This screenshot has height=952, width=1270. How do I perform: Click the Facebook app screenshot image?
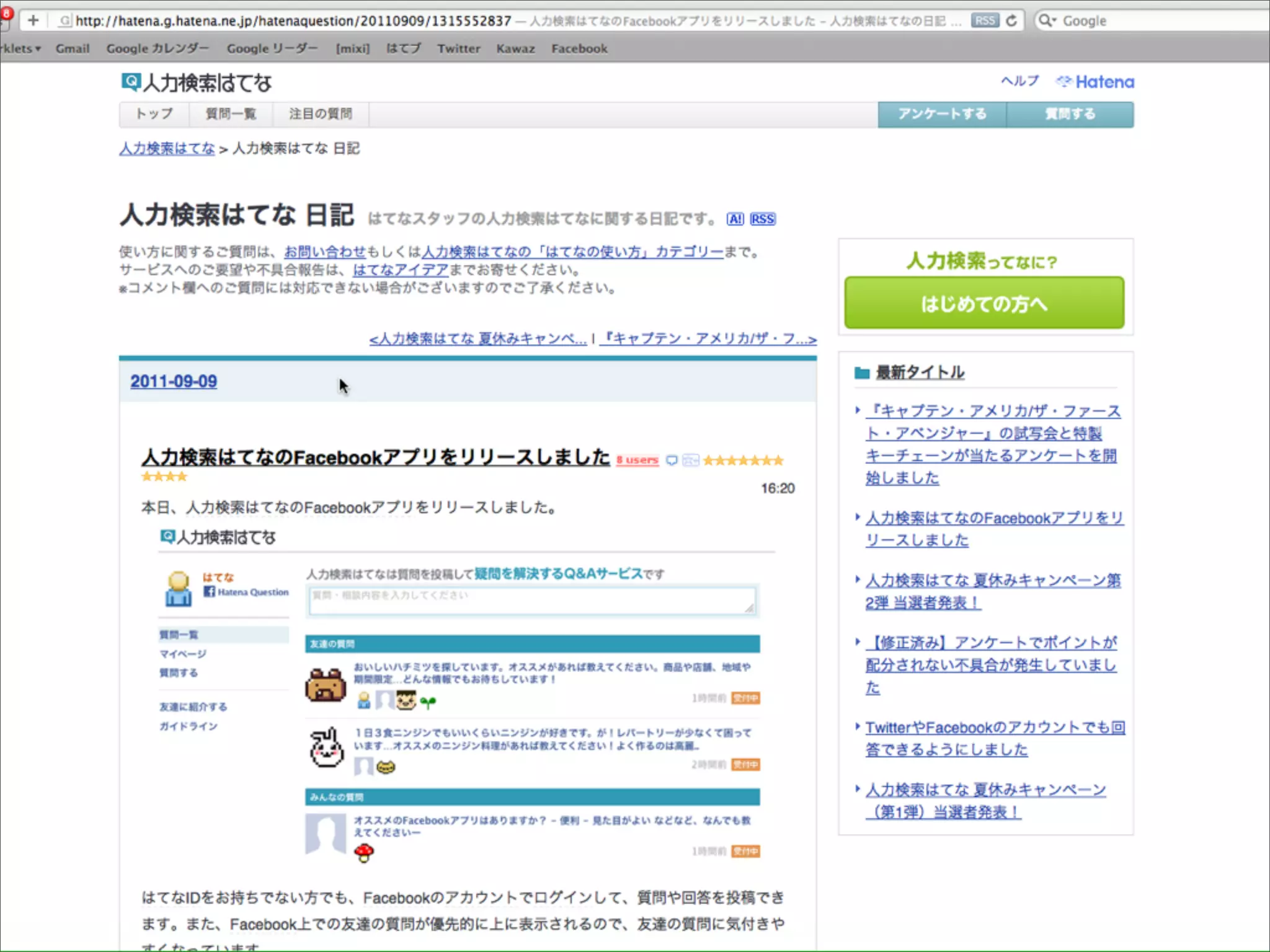466,694
